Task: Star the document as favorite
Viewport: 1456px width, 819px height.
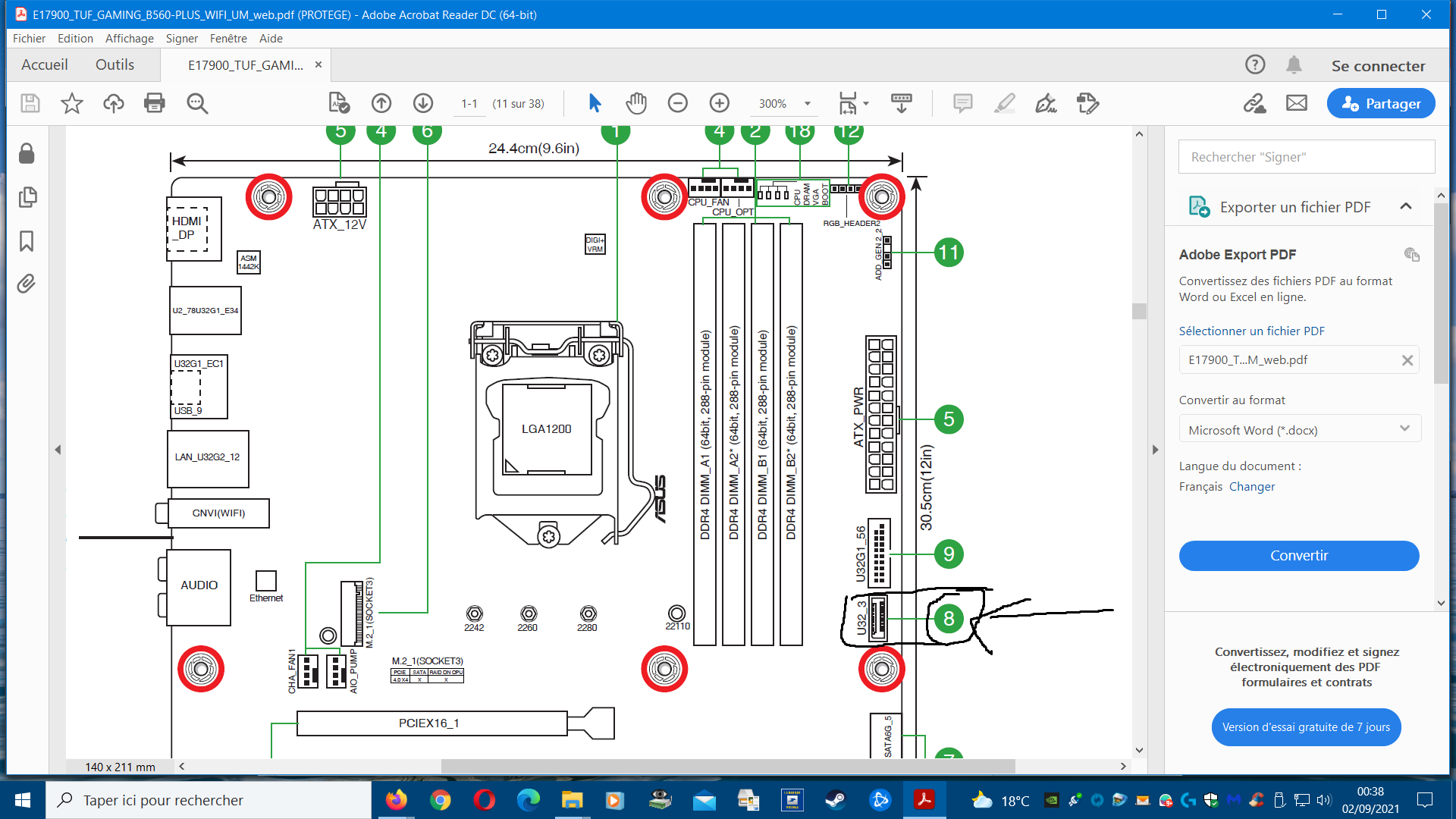Action: pos(72,103)
